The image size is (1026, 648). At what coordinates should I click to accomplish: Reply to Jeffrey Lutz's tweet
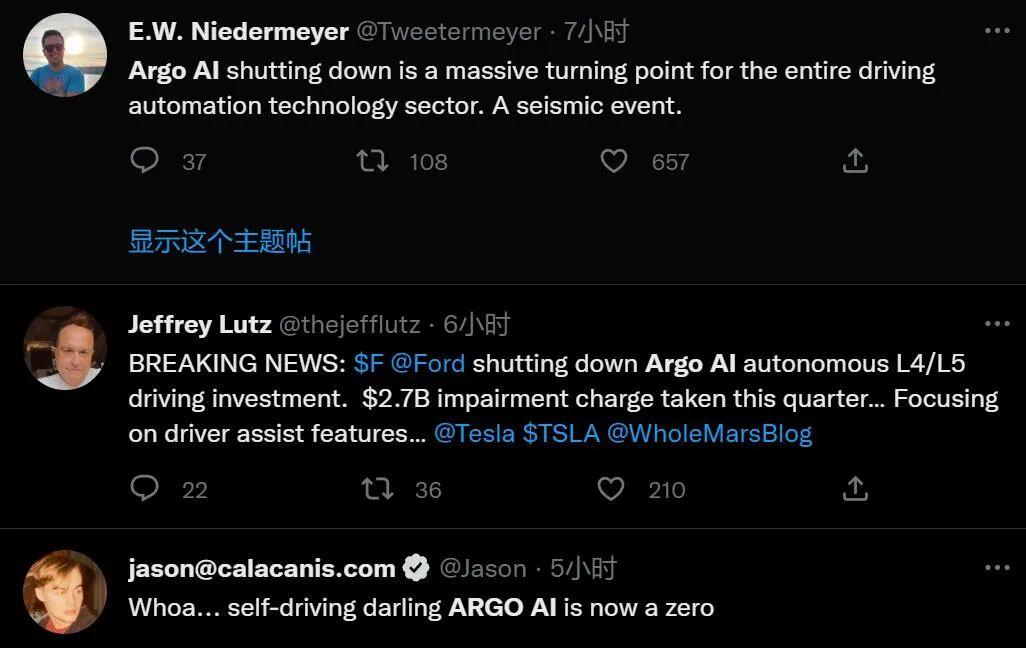point(145,488)
